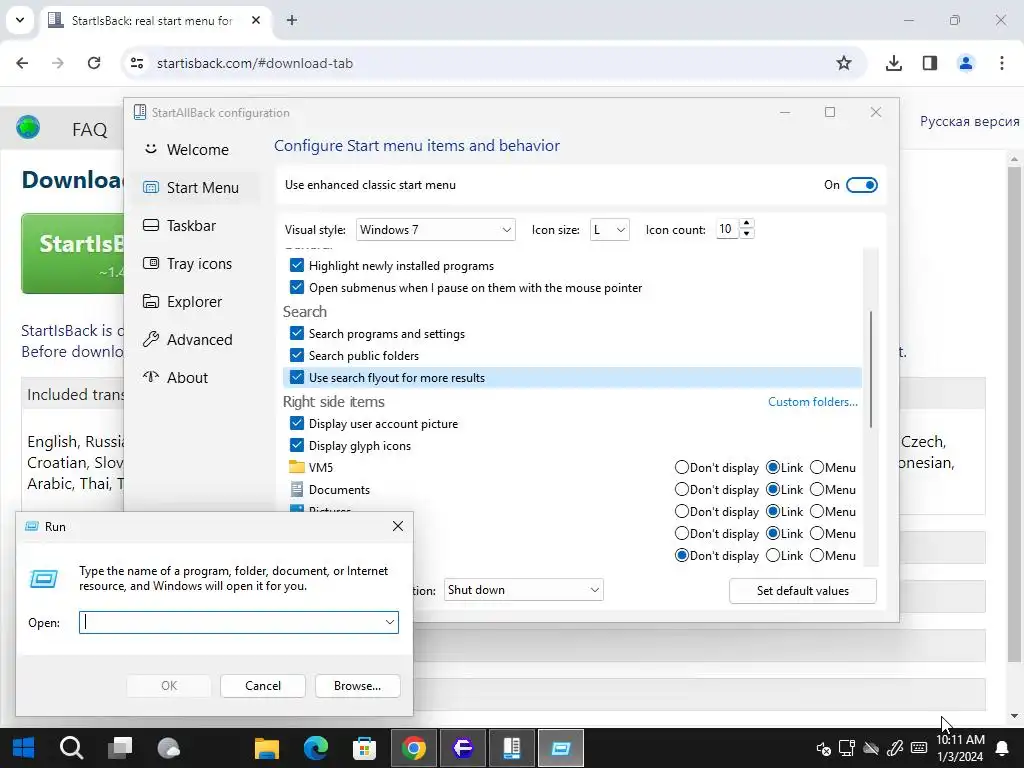This screenshot has width=1024, height=768.
Task: Select the StartIsBack browser tab
Action: pos(155,20)
